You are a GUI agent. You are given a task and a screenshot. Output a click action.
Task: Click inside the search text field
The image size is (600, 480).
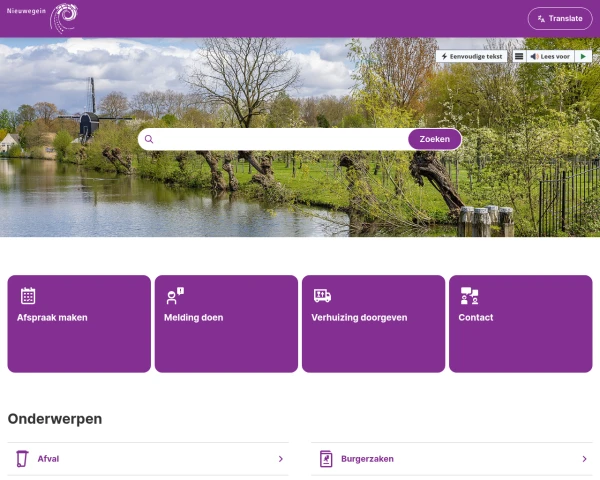tap(281, 139)
